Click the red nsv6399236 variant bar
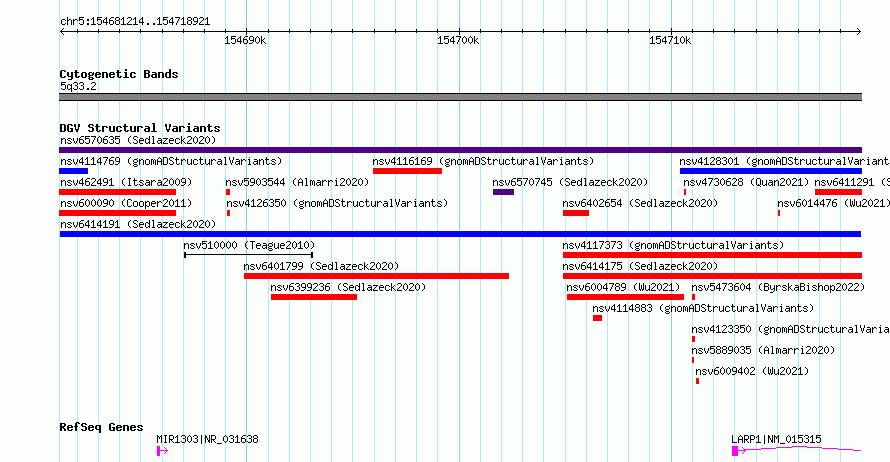This screenshot has width=890, height=462. (314, 297)
